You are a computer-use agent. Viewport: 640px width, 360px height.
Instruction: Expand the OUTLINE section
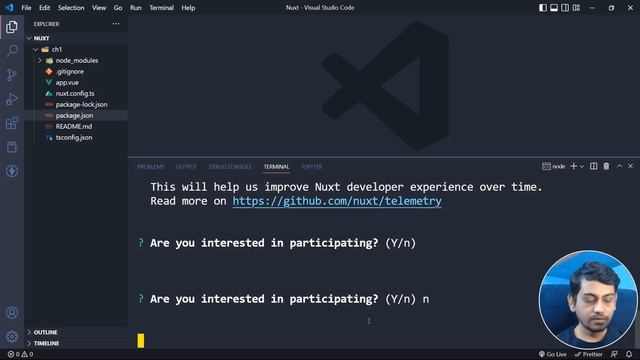tap(45, 332)
